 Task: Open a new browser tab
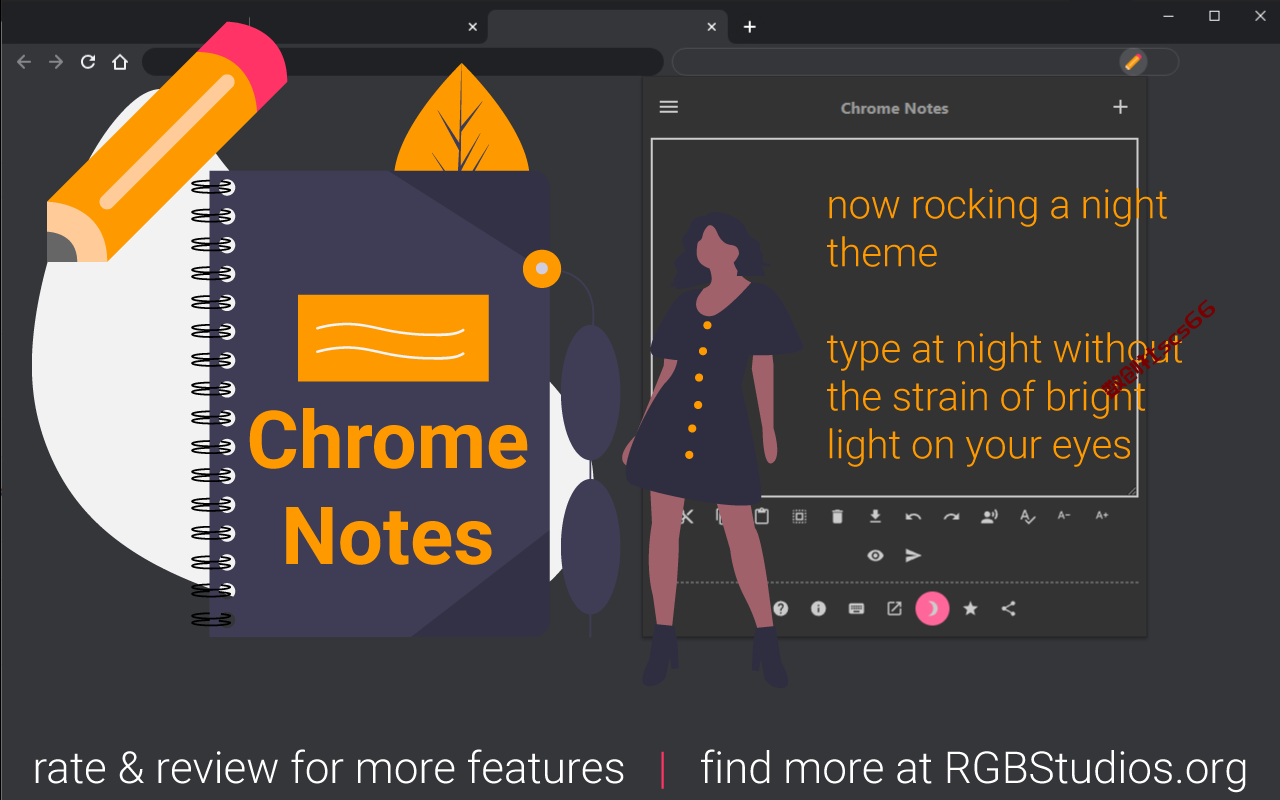pyautogui.click(x=750, y=27)
